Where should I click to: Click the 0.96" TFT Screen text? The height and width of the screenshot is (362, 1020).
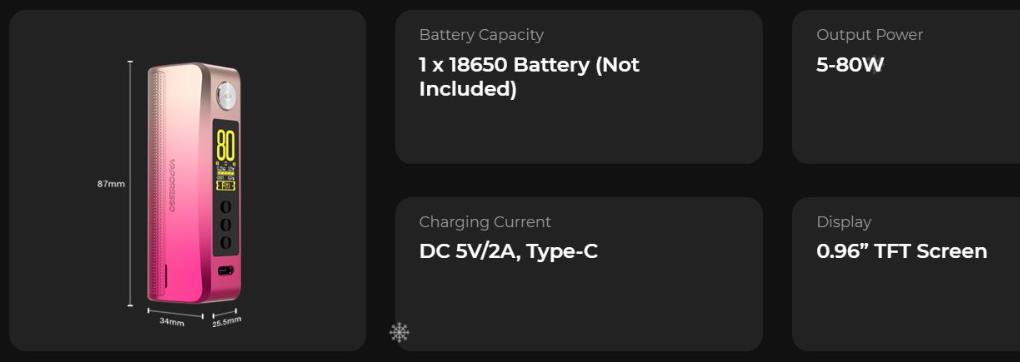coord(902,251)
